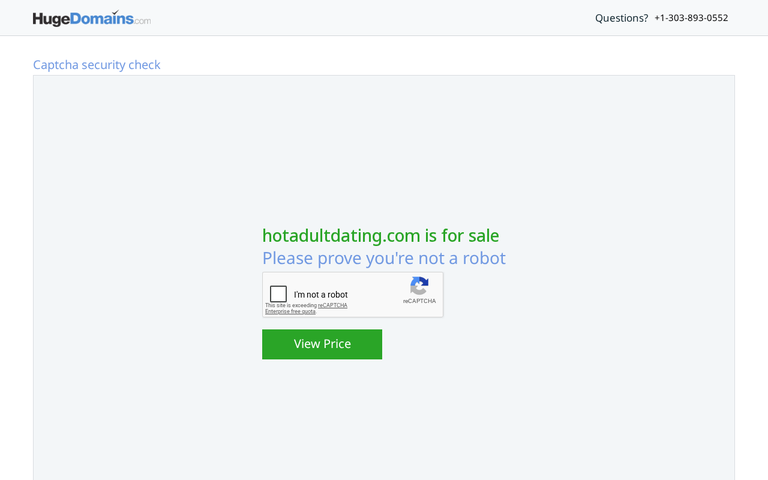Click the grey ".com" suffix of logo
Image resolution: width=768 pixels, height=480 pixels.
tap(143, 21)
